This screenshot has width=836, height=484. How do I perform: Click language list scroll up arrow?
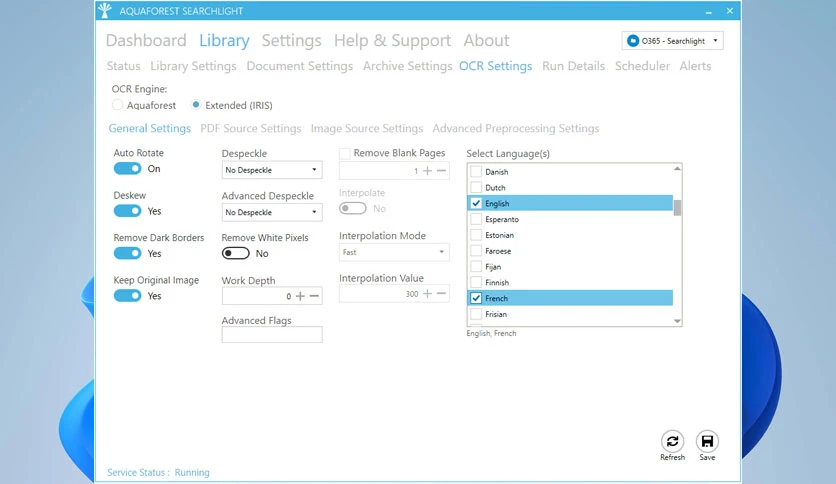point(677,168)
